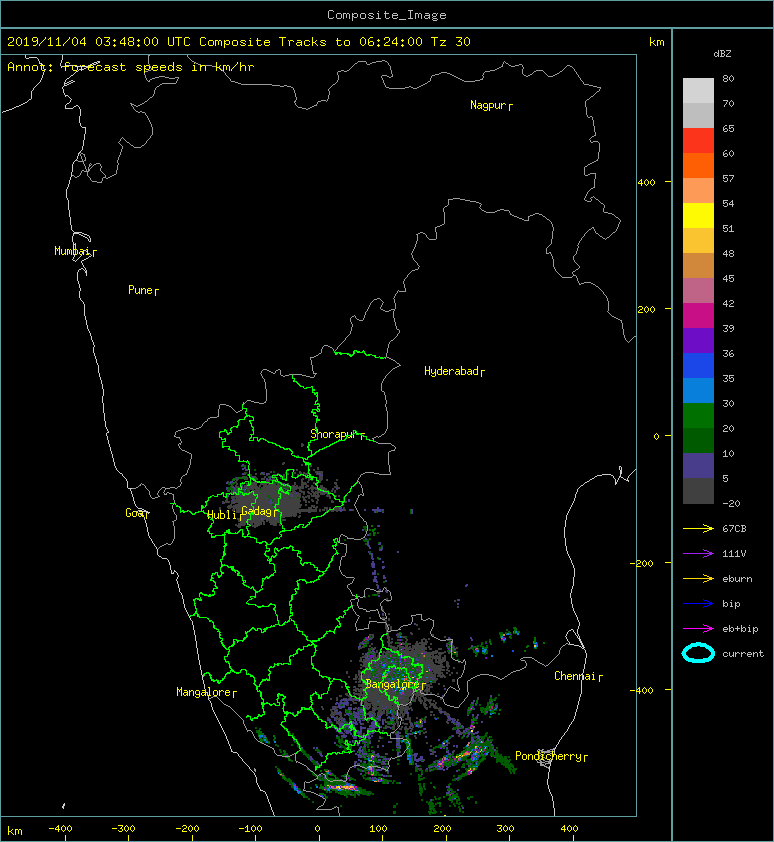This screenshot has height=842, width=774.
Task: Select the light gray 80 dBZ swatch
Action: [698, 90]
